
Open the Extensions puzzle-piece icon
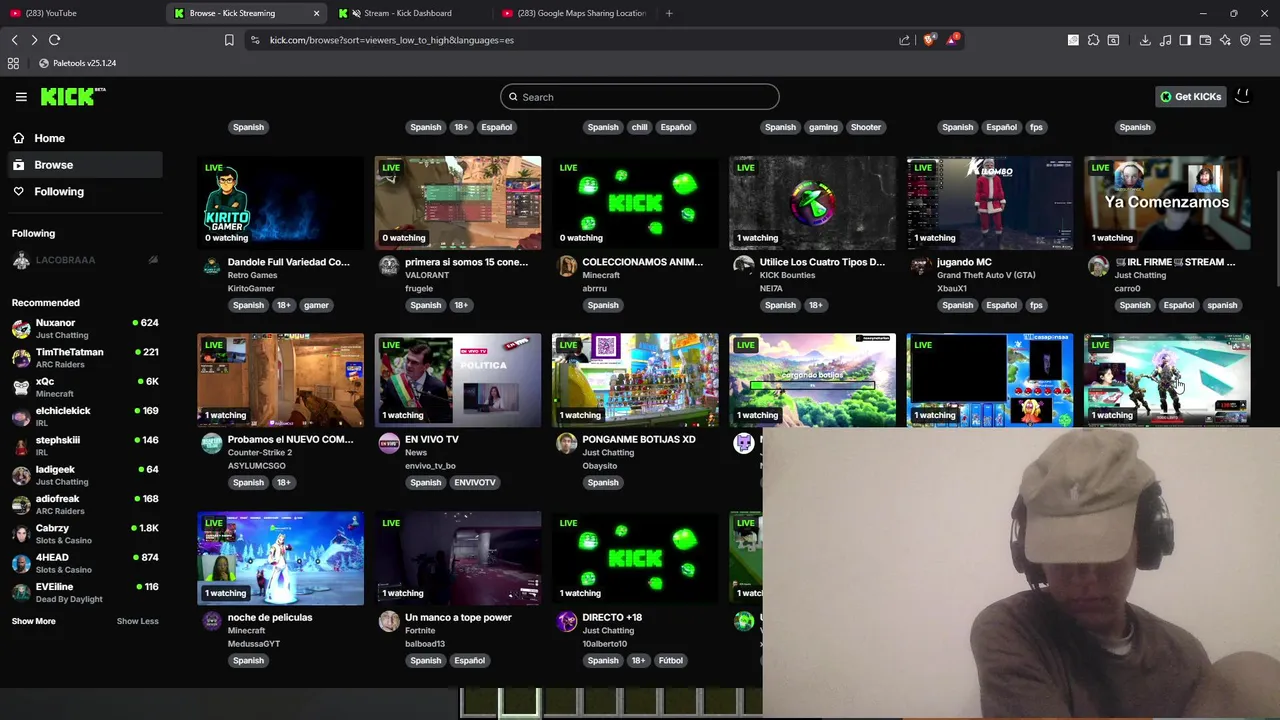coord(1093,40)
